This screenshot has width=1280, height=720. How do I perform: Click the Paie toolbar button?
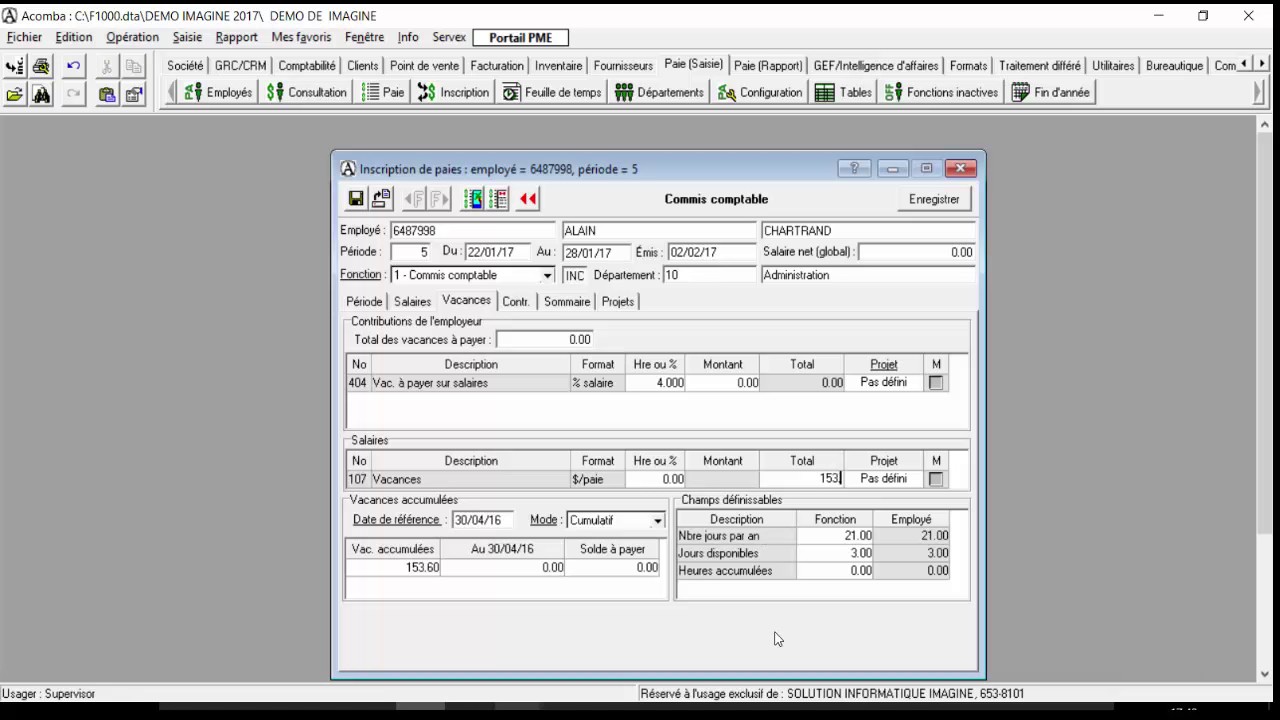[383, 92]
